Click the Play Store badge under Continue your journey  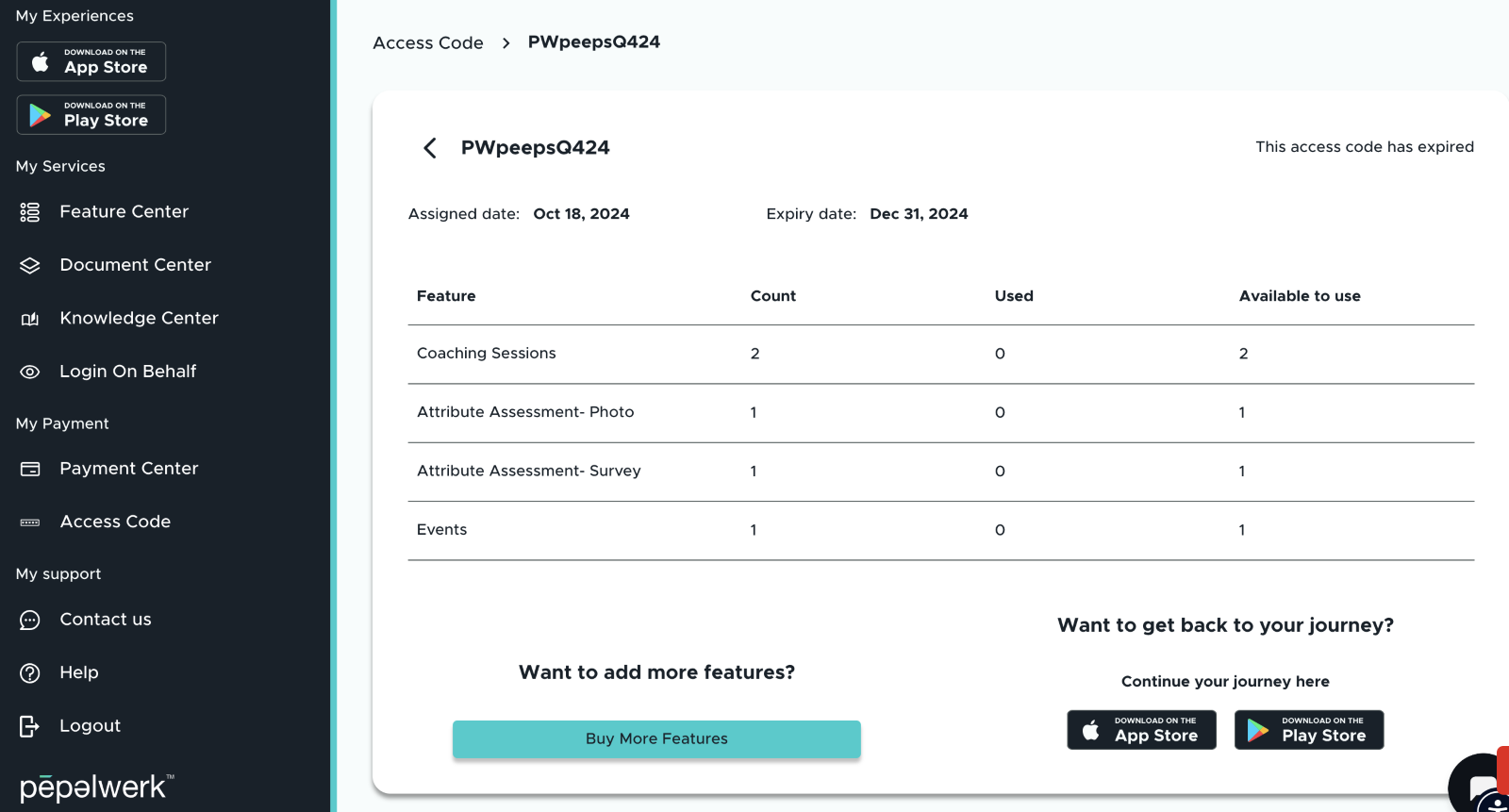pos(1309,730)
